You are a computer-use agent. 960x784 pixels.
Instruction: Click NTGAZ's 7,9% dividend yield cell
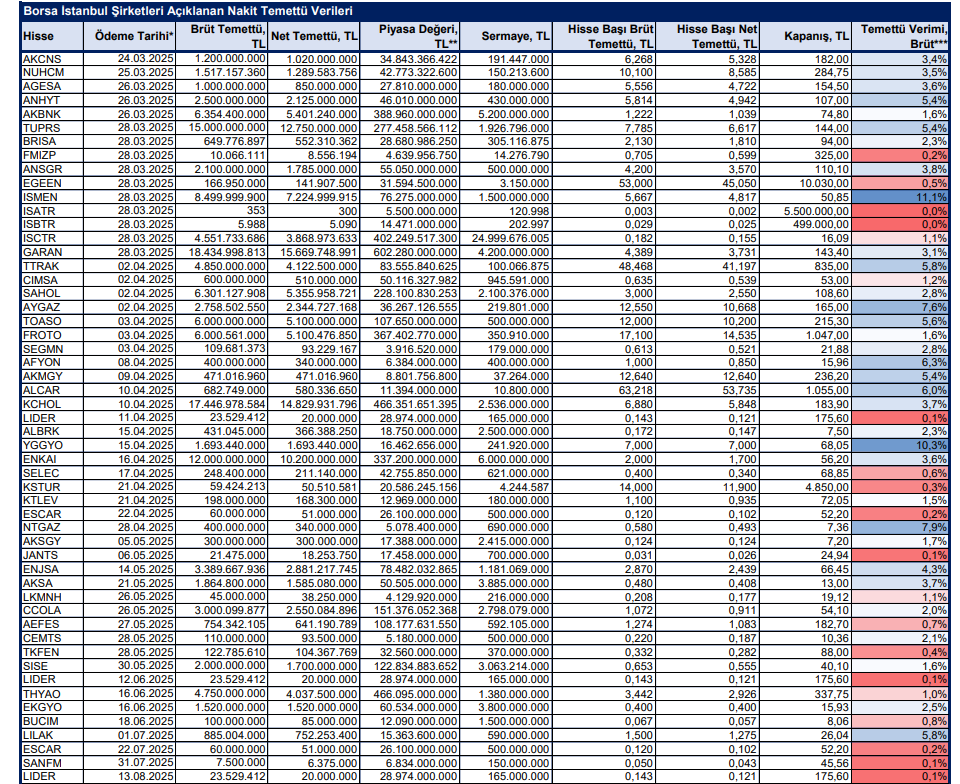coord(900,528)
